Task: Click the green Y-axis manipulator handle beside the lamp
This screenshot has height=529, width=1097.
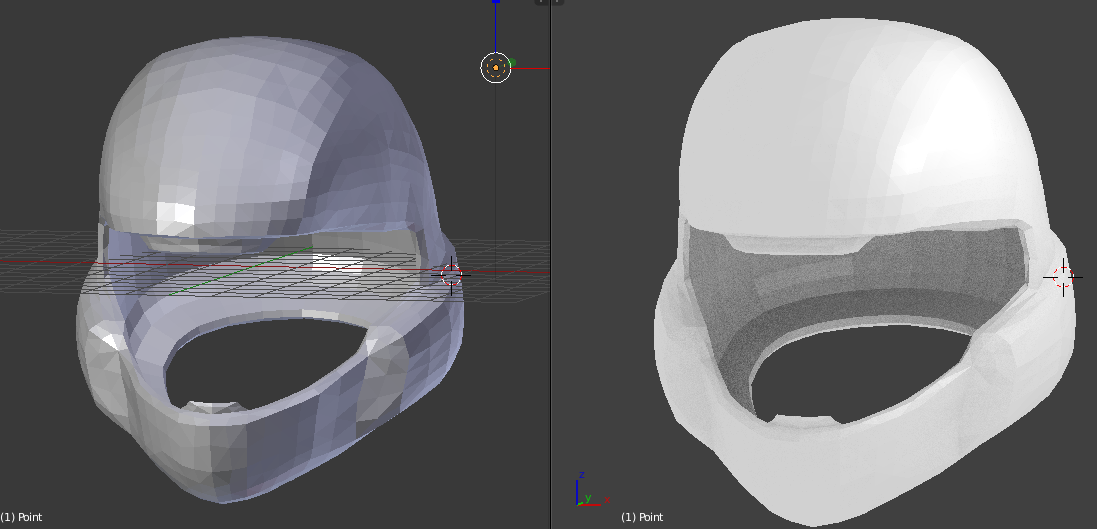Action: pyautogui.click(x=511, y=63)
